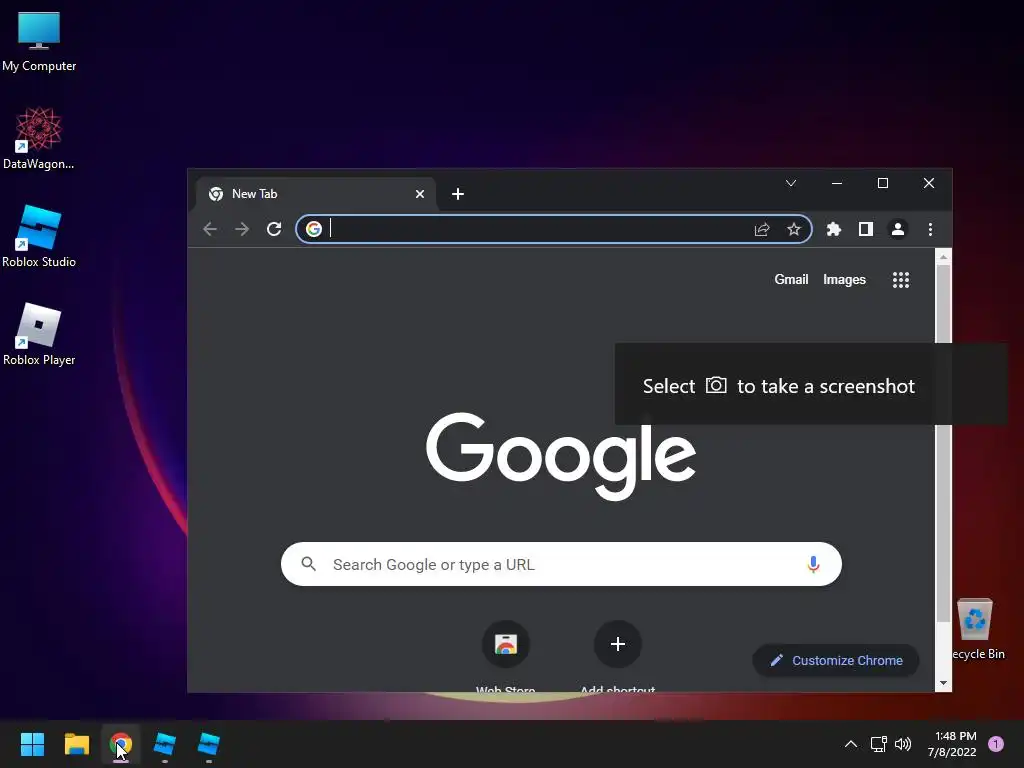Toggle the Chrome side panel

866,229
